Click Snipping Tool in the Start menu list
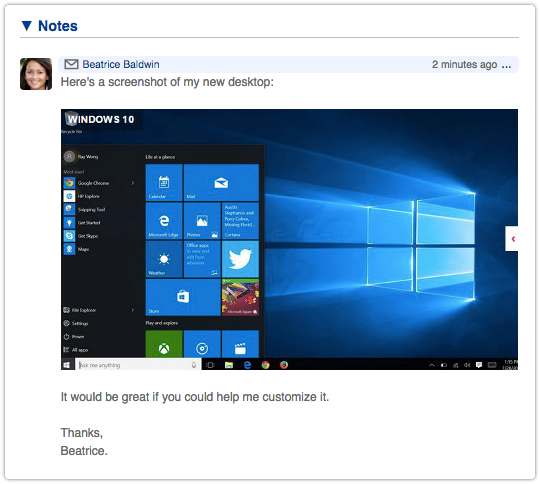Screen dimensions: 540x484 click(85, 209)
